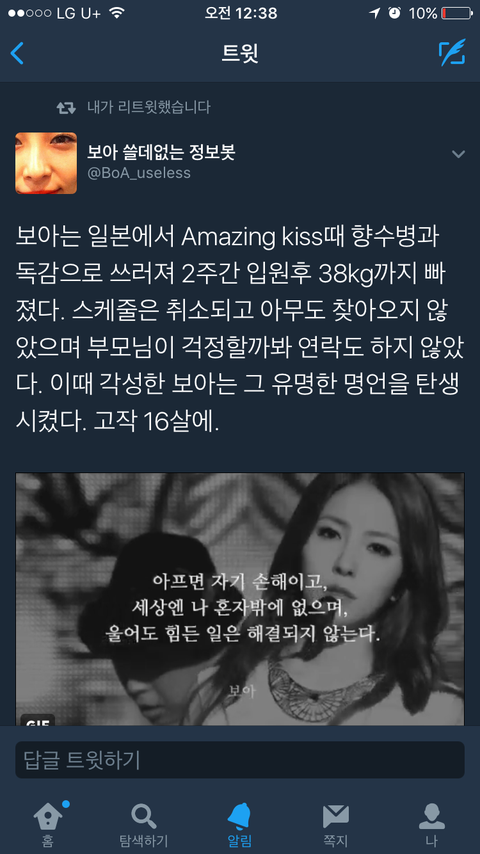The height and width of the screenshot is (854, 480).
Task: Tap the Wi-Fi icon in status bar
Action: coord(116,13)
